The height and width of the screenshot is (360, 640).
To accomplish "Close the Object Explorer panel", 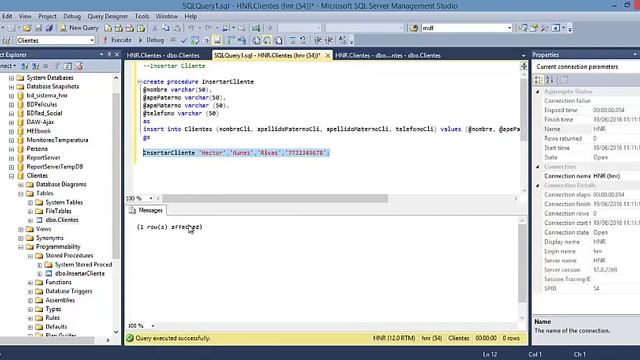I will pos(117,54).
